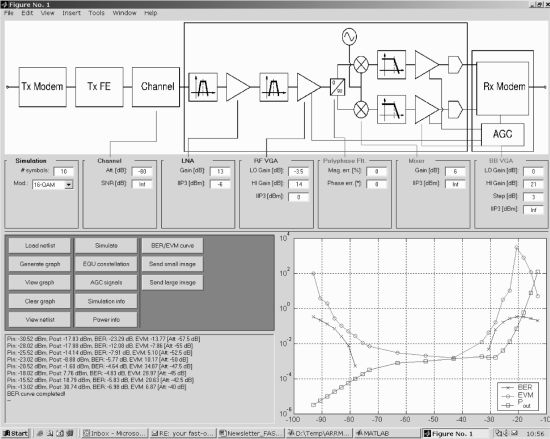Show the EQU constellation
Image resolution: width=550 pixels, height=439 pixels.
click(x=106, y=264)
